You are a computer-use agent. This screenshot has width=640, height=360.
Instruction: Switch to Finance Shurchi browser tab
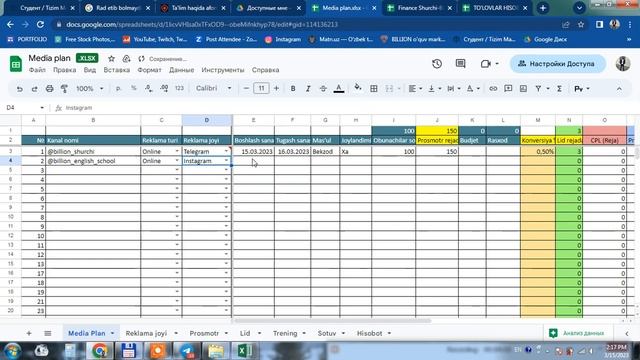(419, 8)
